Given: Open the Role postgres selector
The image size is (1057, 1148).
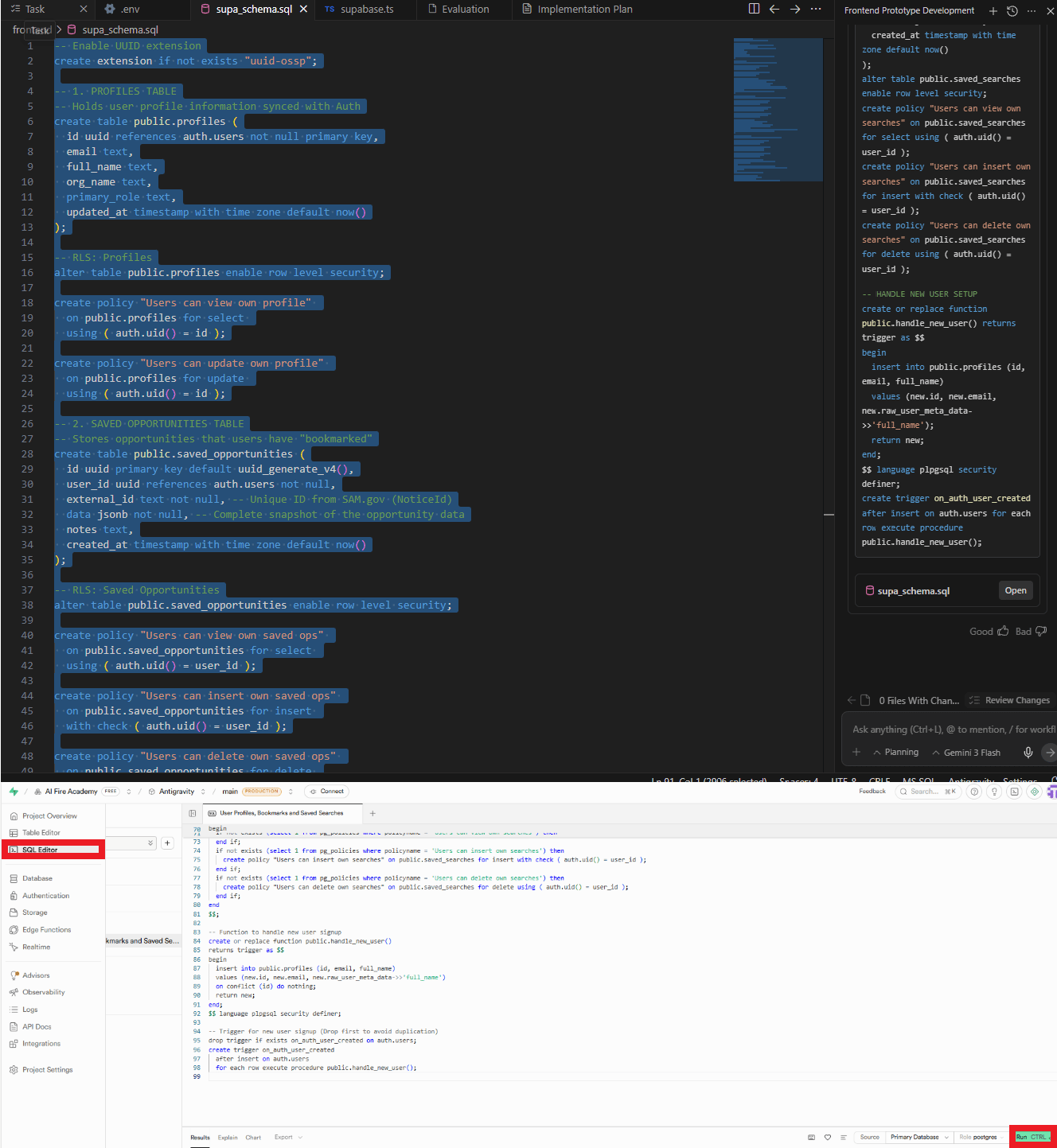Looking at the screenshot, I should point(981,1137).
